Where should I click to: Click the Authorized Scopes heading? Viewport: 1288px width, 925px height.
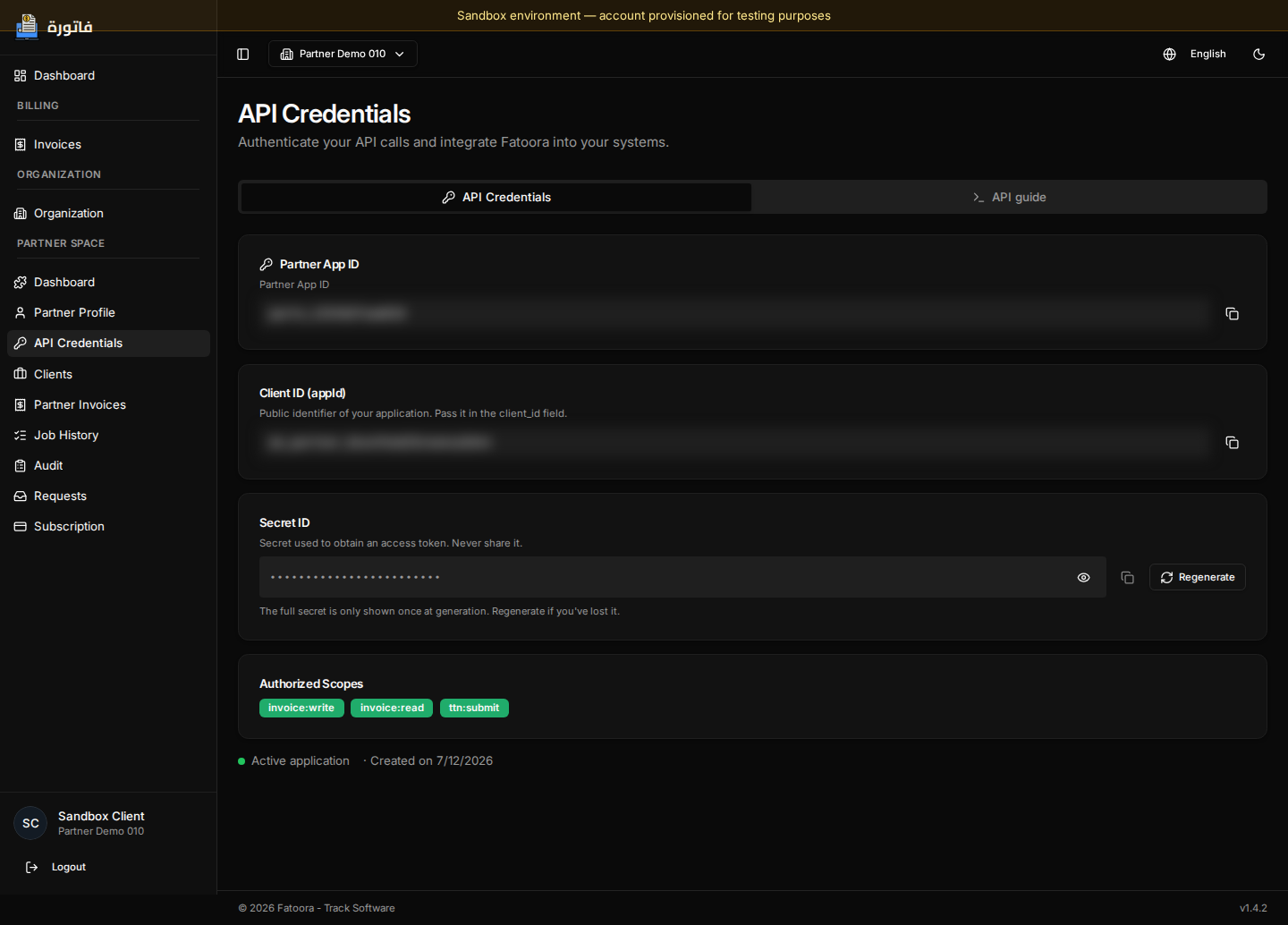311,683
